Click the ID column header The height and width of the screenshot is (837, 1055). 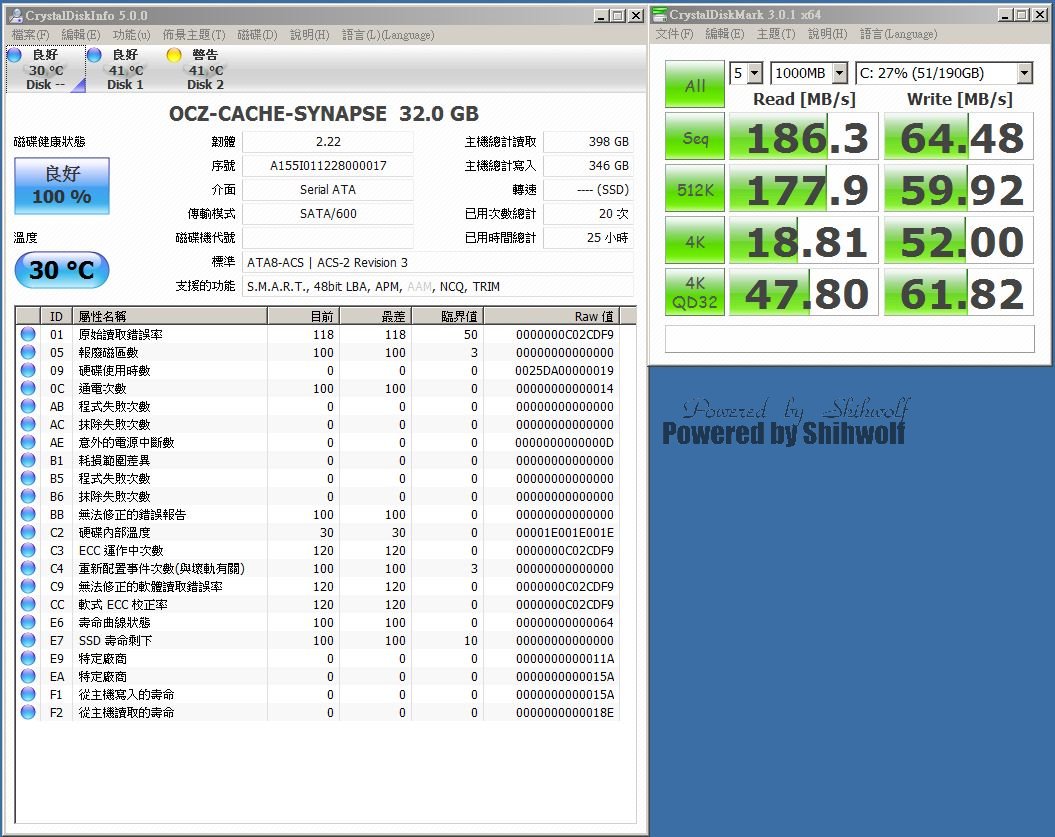pyautogui.click(x=56, y=316)
